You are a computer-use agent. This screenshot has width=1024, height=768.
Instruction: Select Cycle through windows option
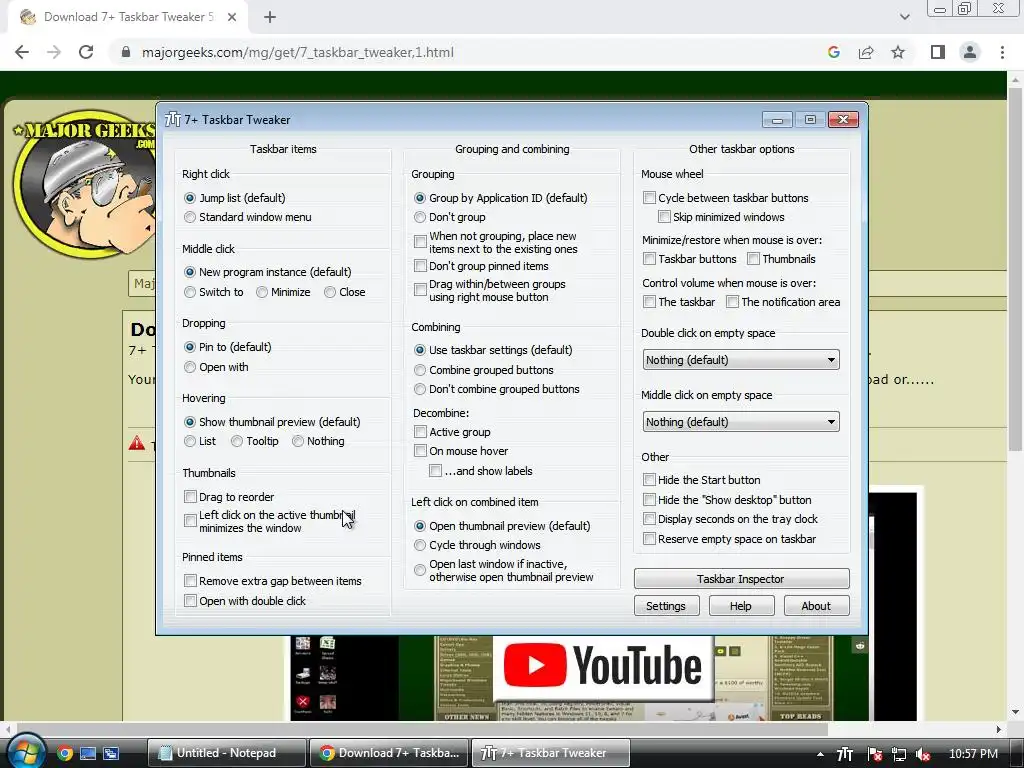pyautogui.click(x=420, y=545)
